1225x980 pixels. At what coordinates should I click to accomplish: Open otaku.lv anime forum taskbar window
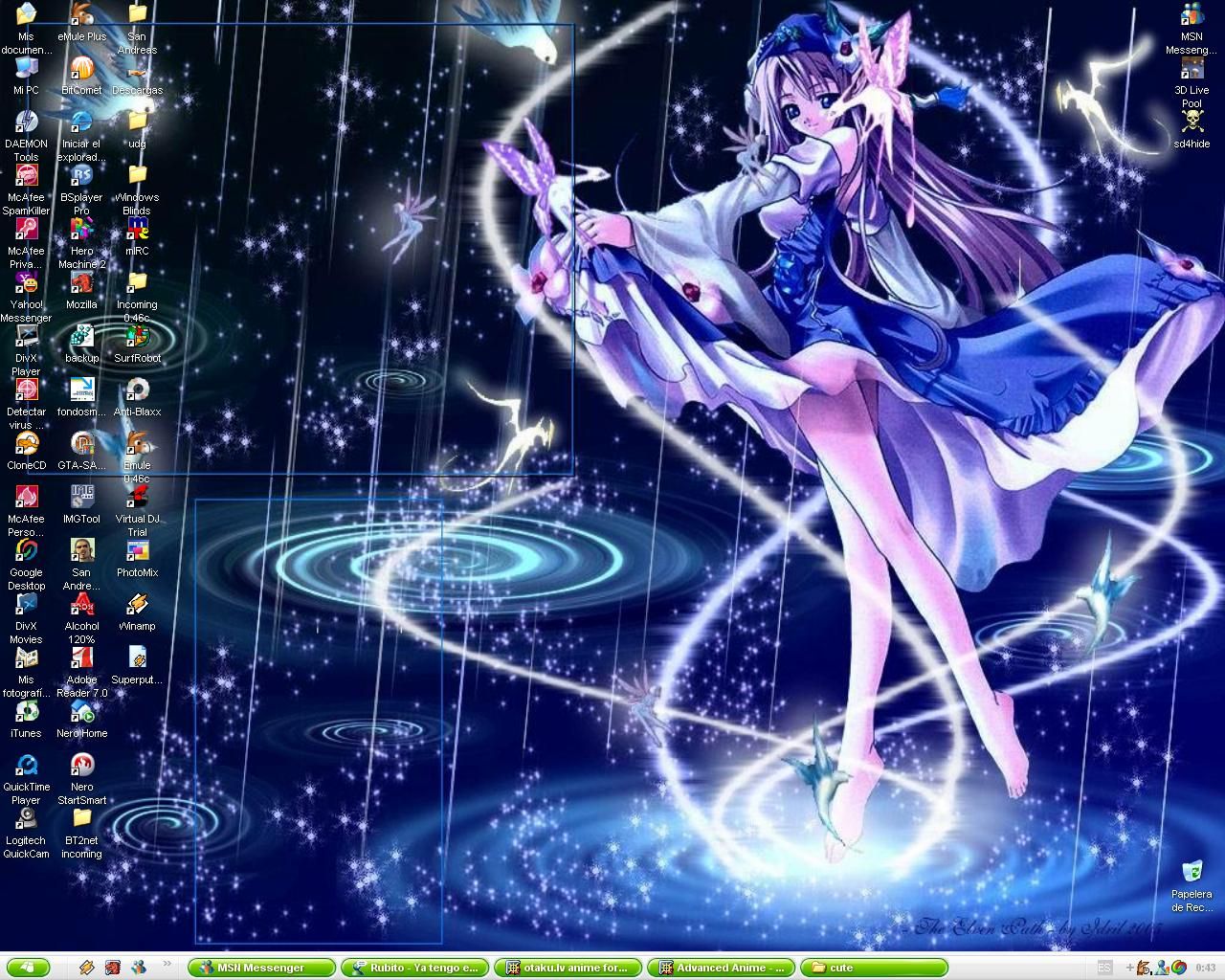568,968
